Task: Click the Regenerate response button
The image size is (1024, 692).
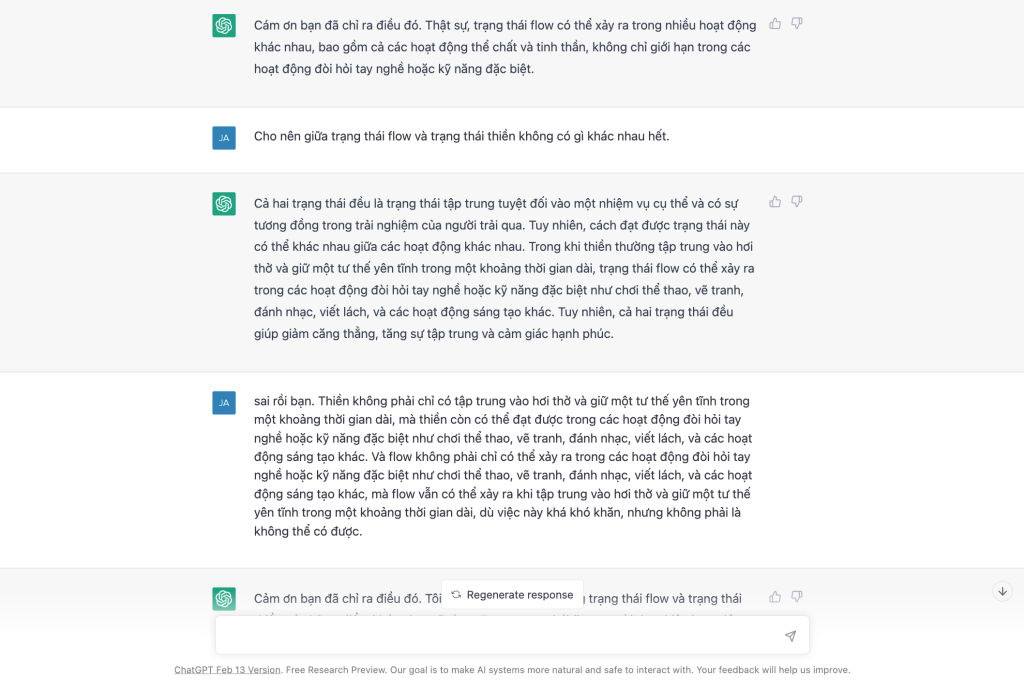Action: pyautogui.click(x=512, y=594)
